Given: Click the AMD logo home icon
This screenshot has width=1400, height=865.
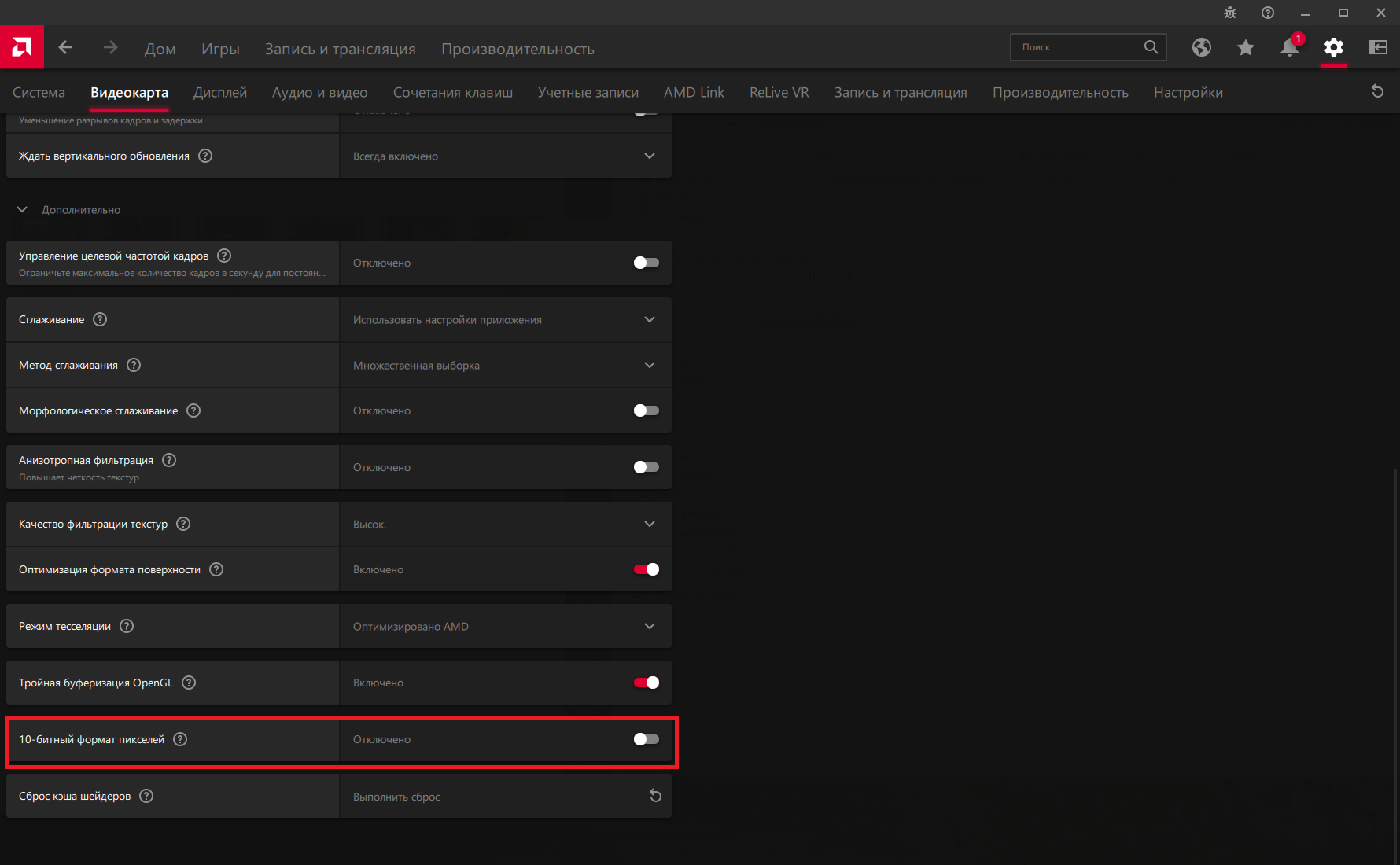Looking at the screenshot, I should (22, 47).
